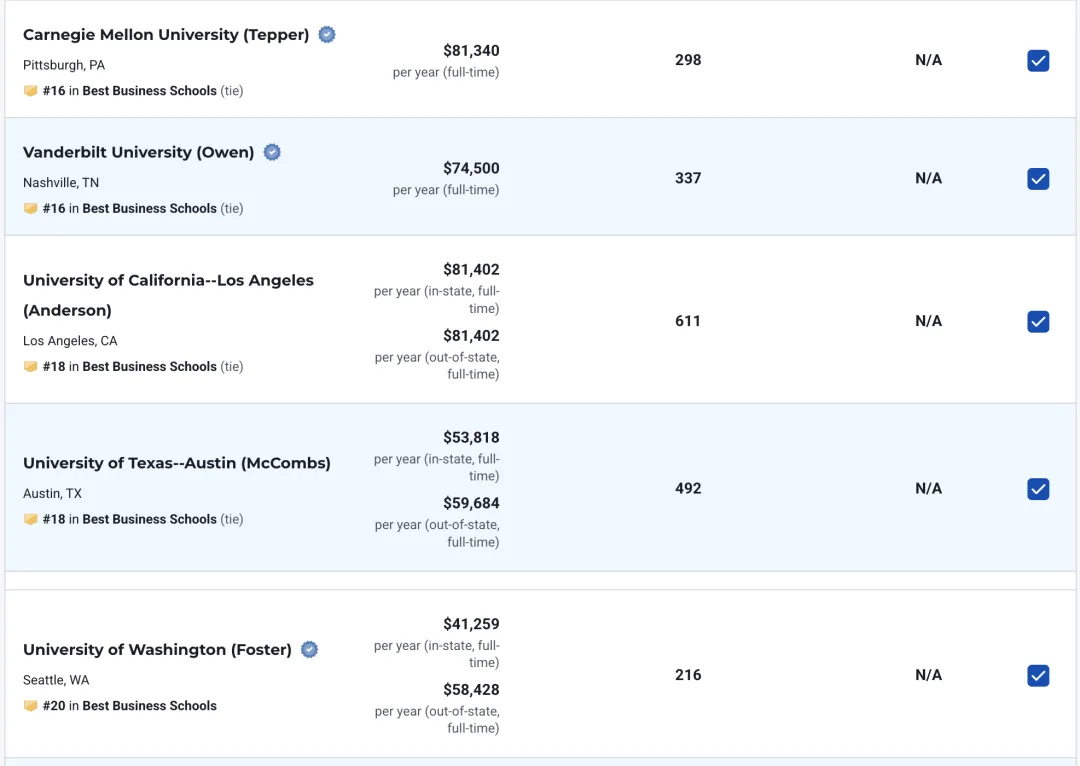Uncheck the Vanderbilt (Owen) checkbox
The width and height of the screenshot is (1080, 766).
tap(1038, 179)
